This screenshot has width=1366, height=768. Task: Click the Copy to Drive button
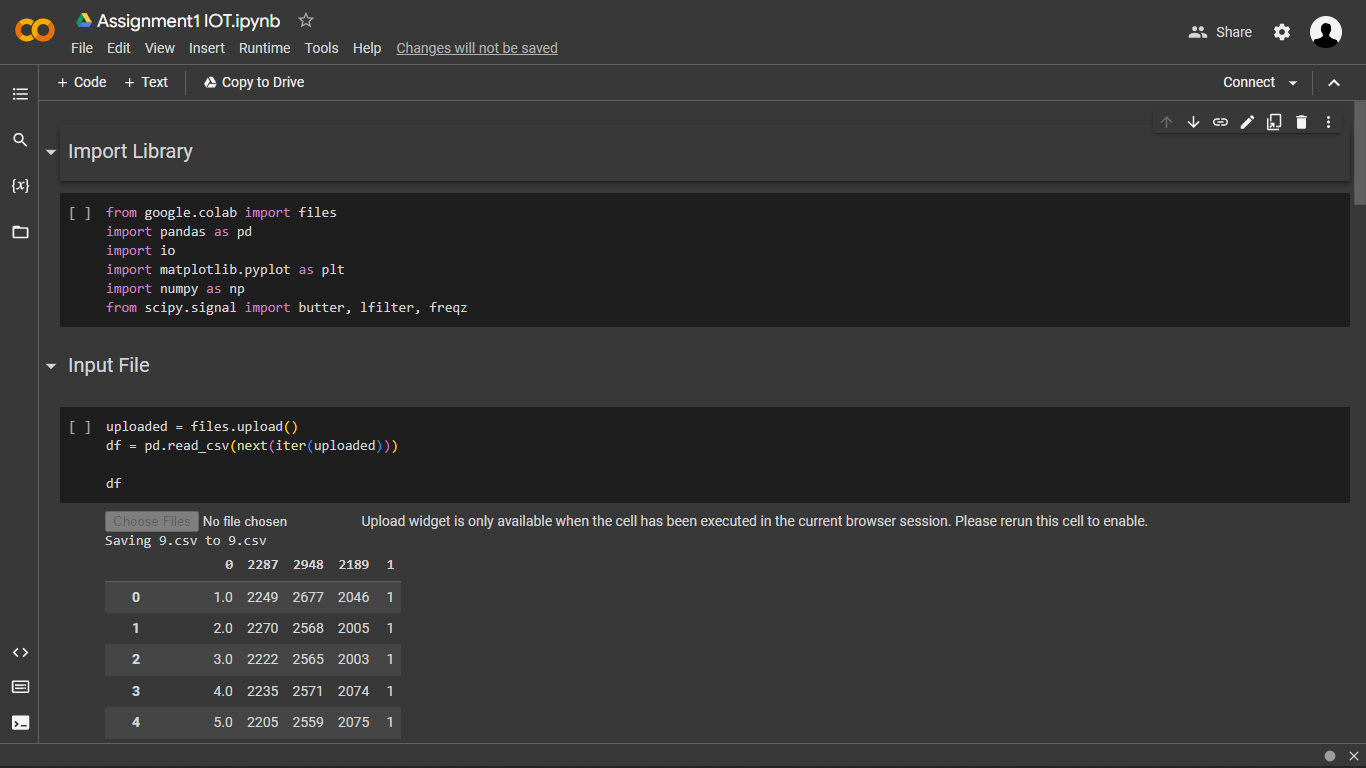254,82
